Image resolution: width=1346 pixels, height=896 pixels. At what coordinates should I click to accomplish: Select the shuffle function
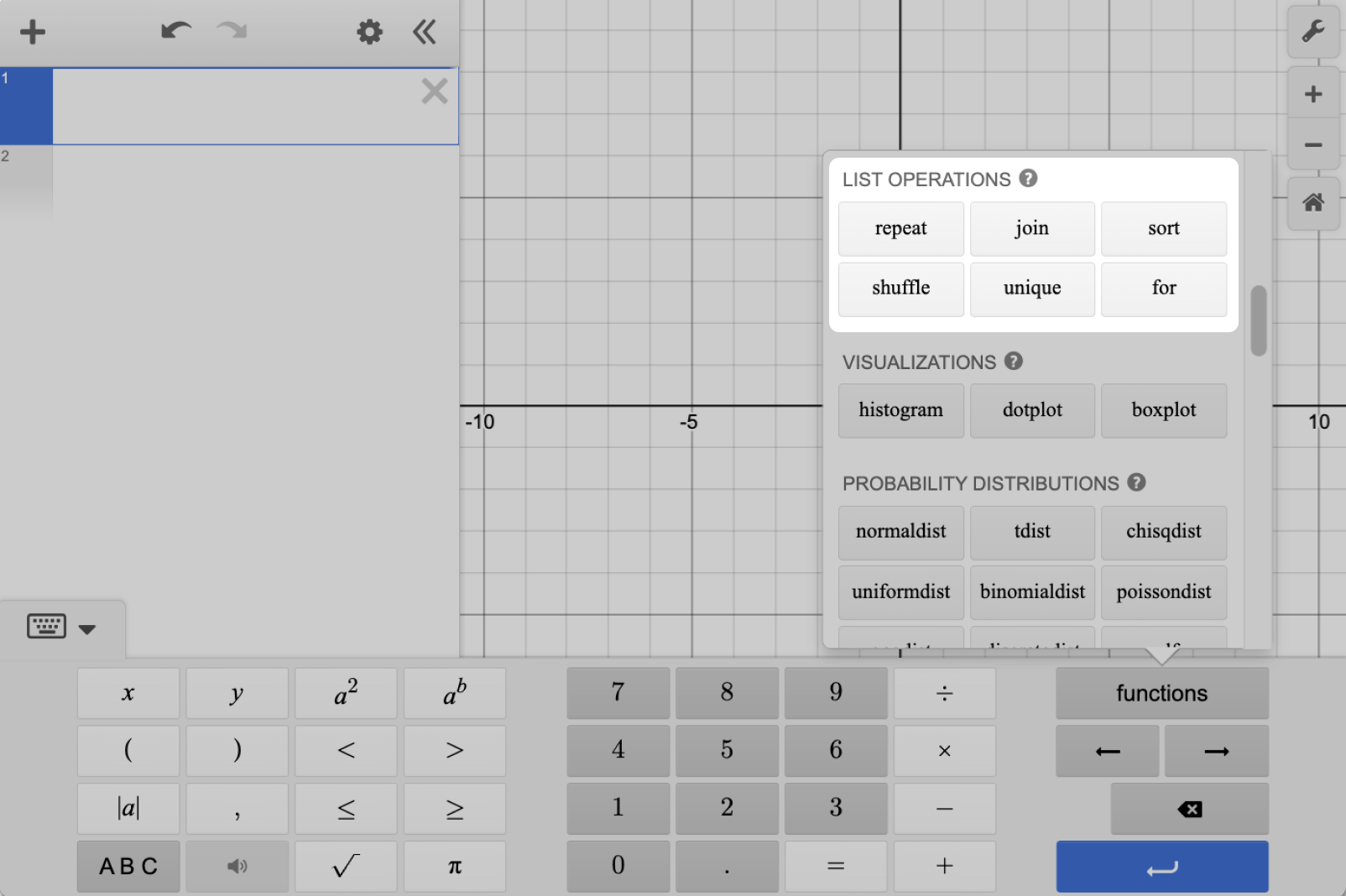click(x=901, y=289)
